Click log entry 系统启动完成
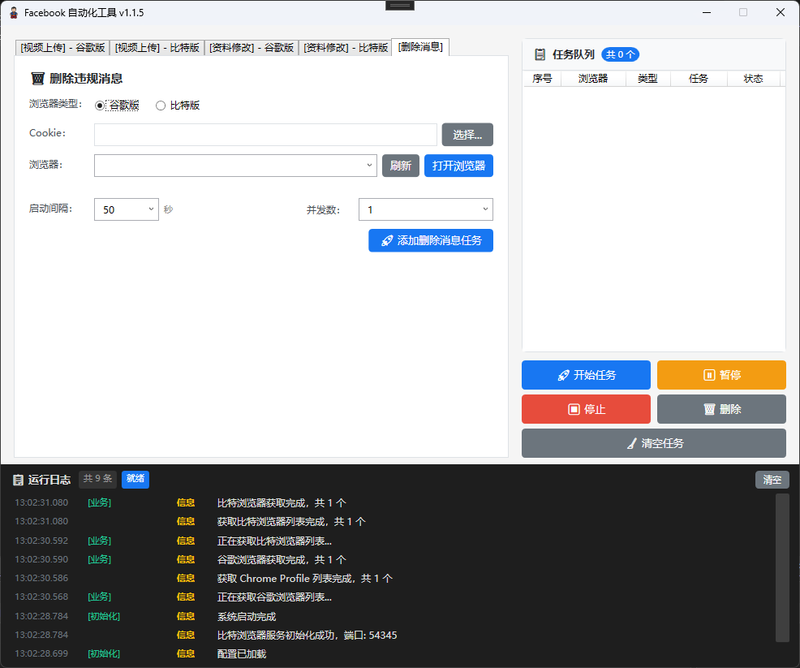This screenshot has height=668, width=800. tap(246, 616)
